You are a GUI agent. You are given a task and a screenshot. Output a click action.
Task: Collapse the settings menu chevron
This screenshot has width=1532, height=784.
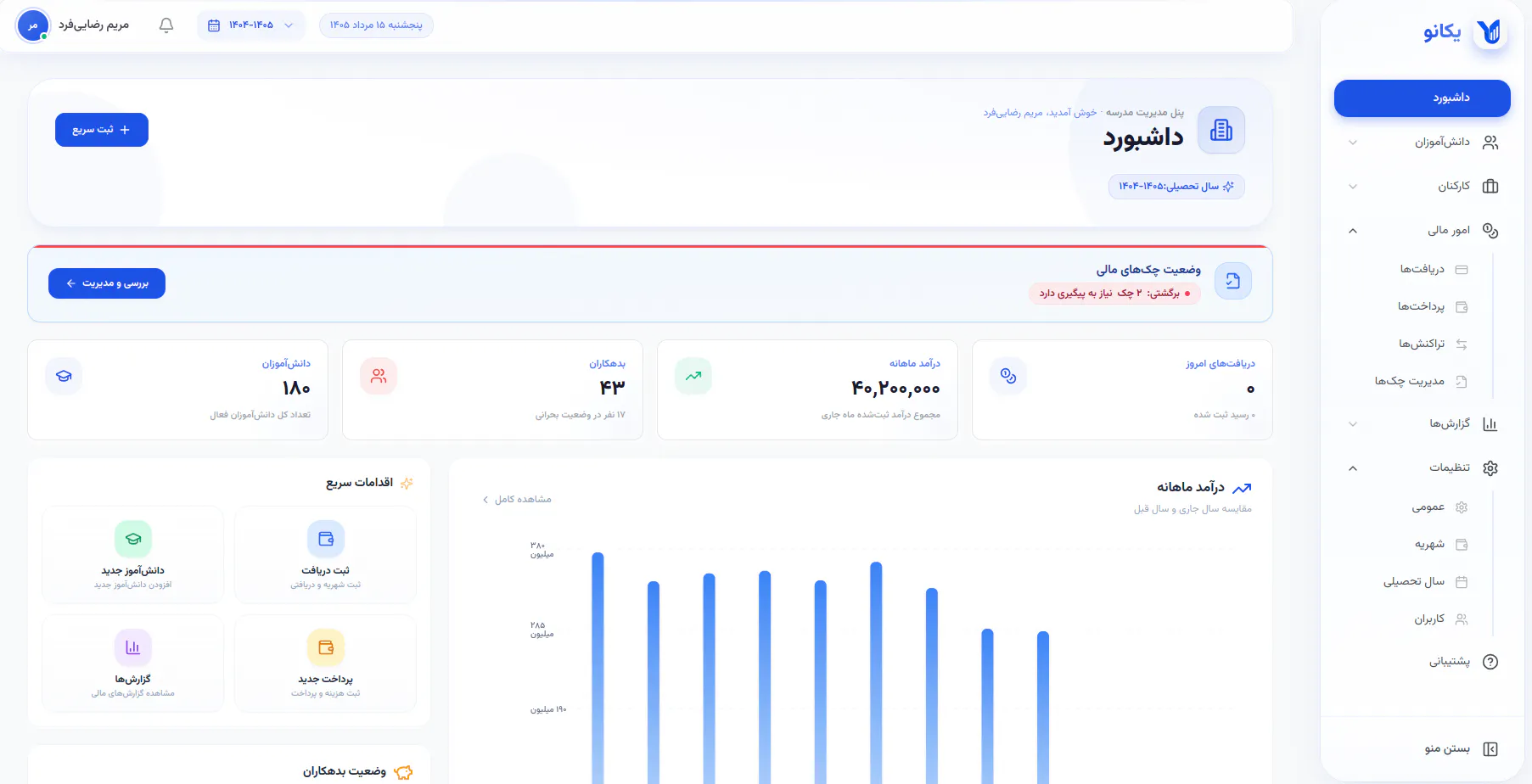coord(1353,468)
